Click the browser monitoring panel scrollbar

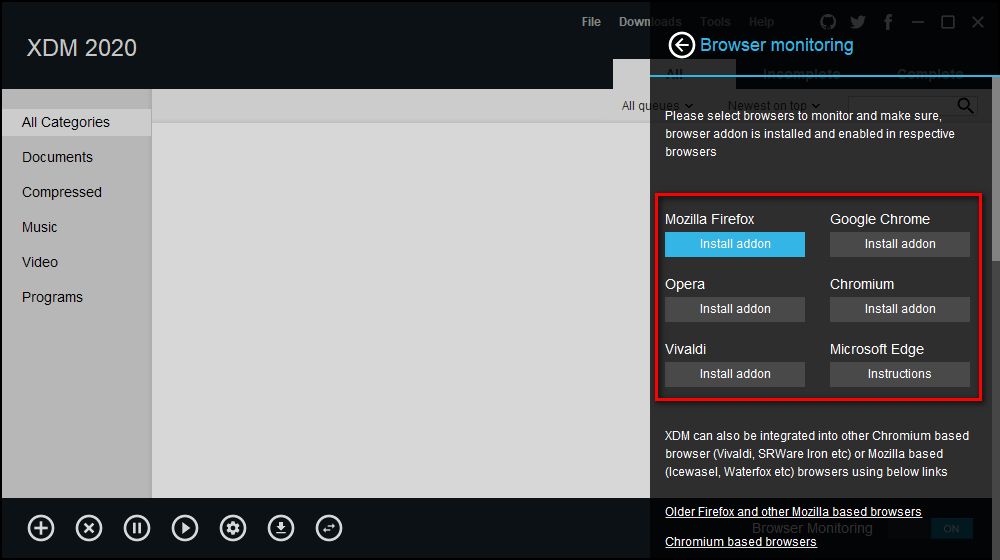pyautogui.click(x=996, y=168)
